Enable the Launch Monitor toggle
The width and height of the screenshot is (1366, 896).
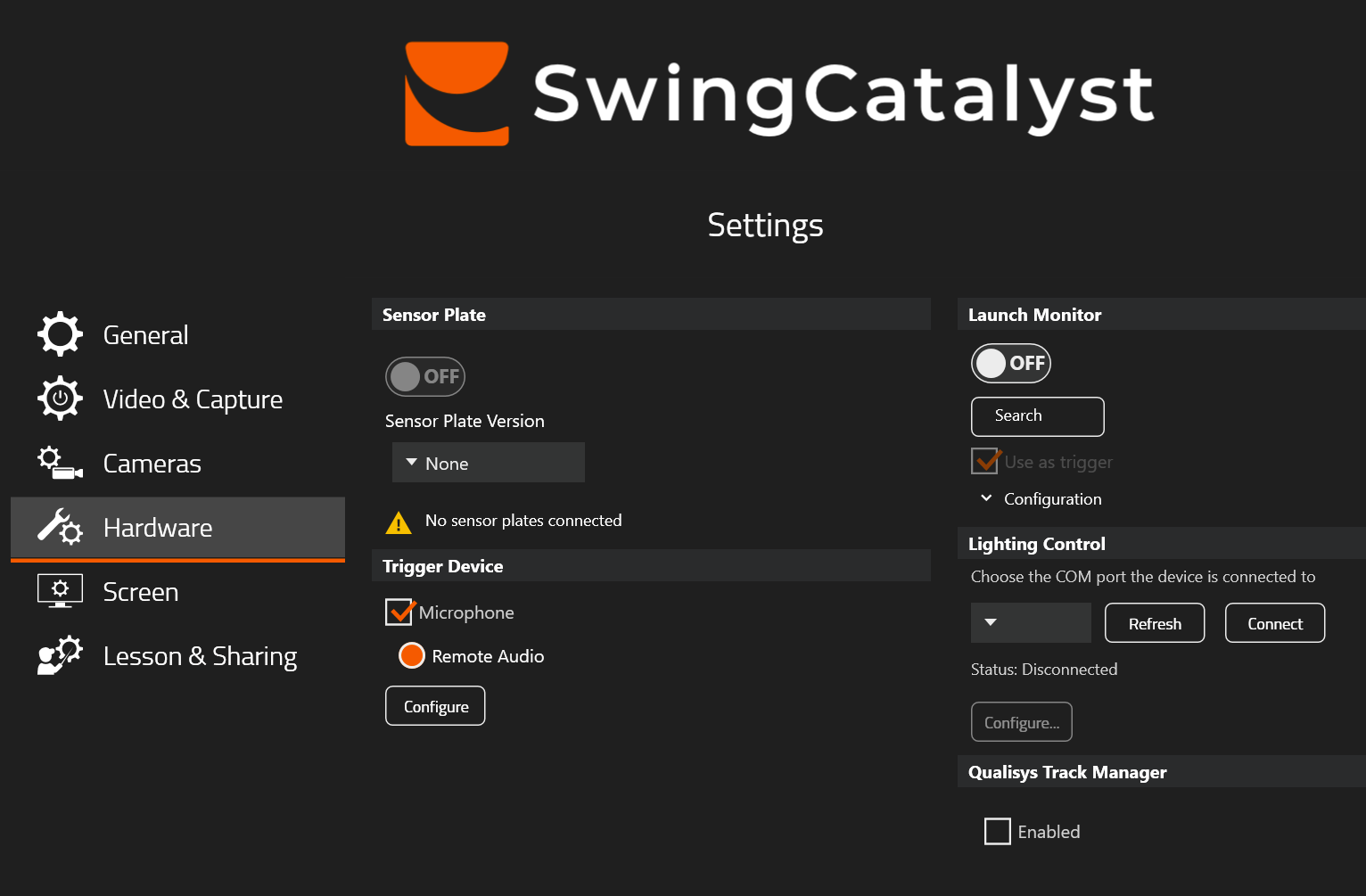[1010, 363]
